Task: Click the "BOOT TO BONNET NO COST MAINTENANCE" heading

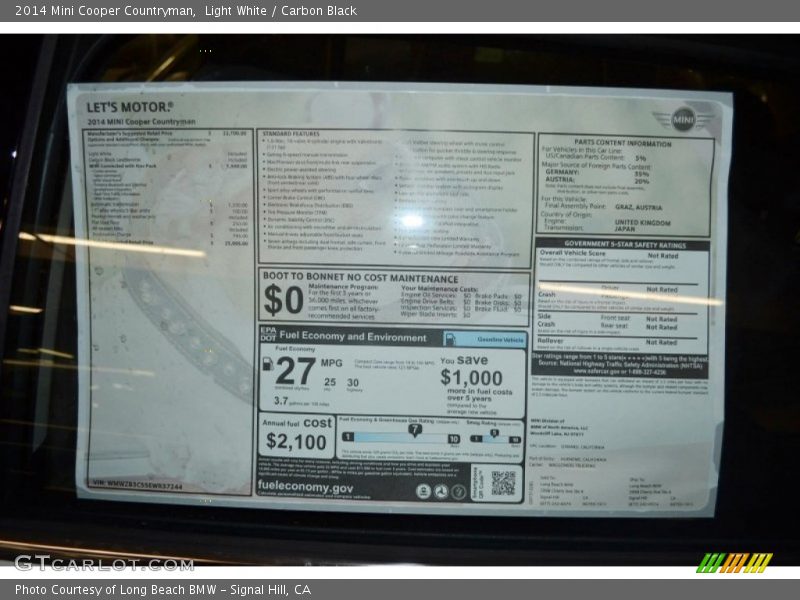Action: coord(360,278)
